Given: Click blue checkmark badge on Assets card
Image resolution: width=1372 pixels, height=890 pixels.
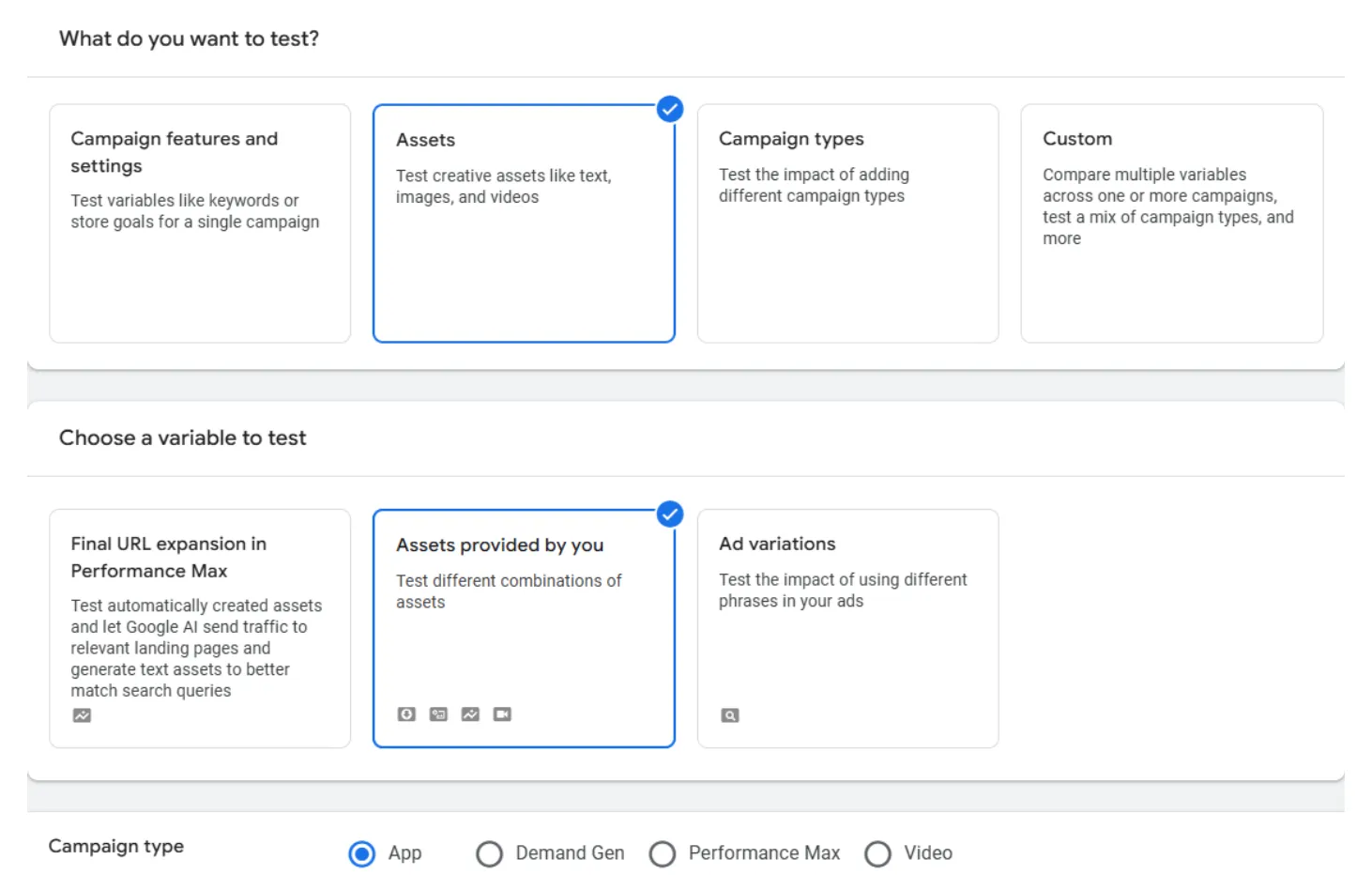Looking at the screenshot, I should click(x=670, y=109).
